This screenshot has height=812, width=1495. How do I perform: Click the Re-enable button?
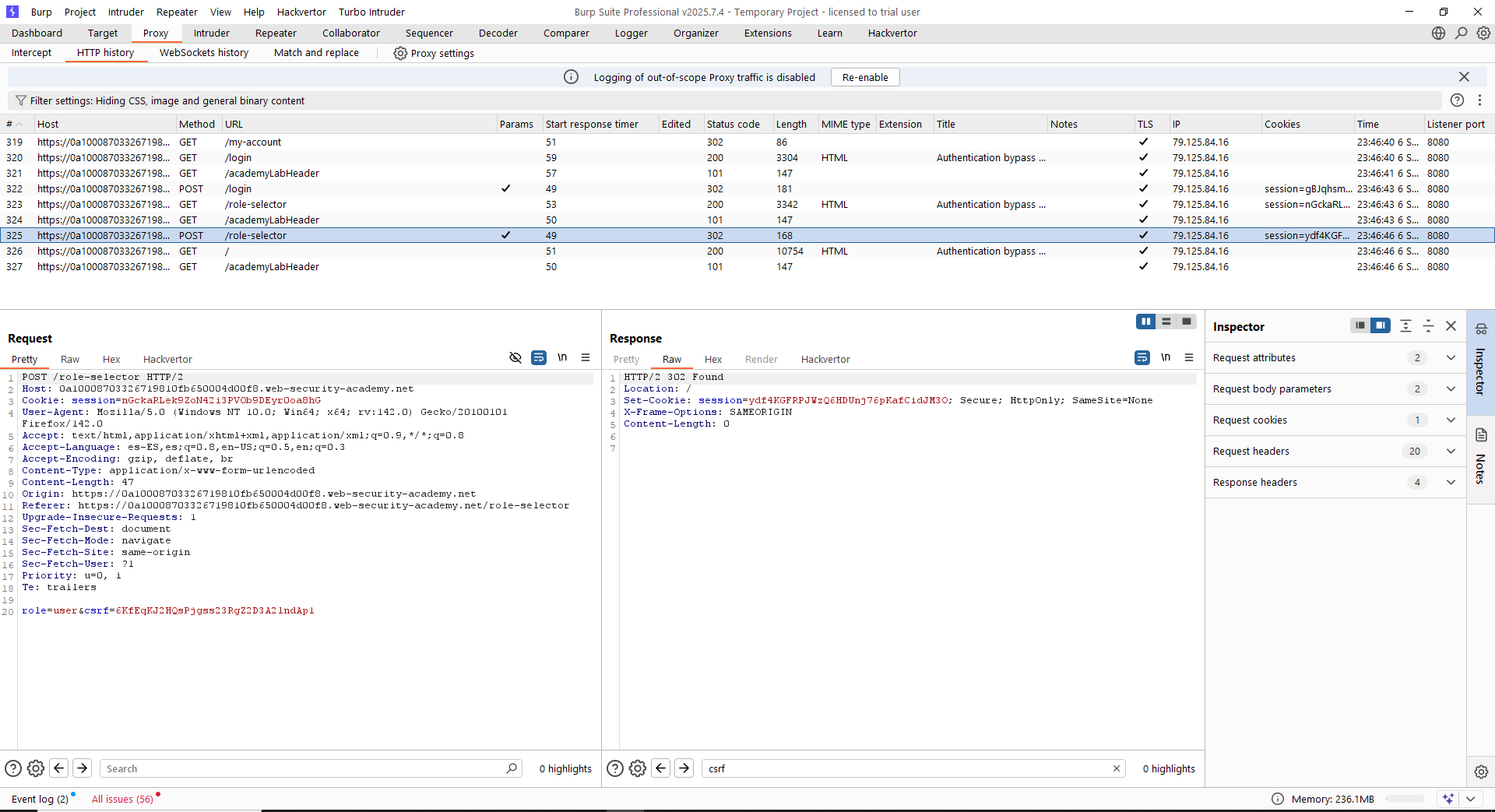click(864, 77)
